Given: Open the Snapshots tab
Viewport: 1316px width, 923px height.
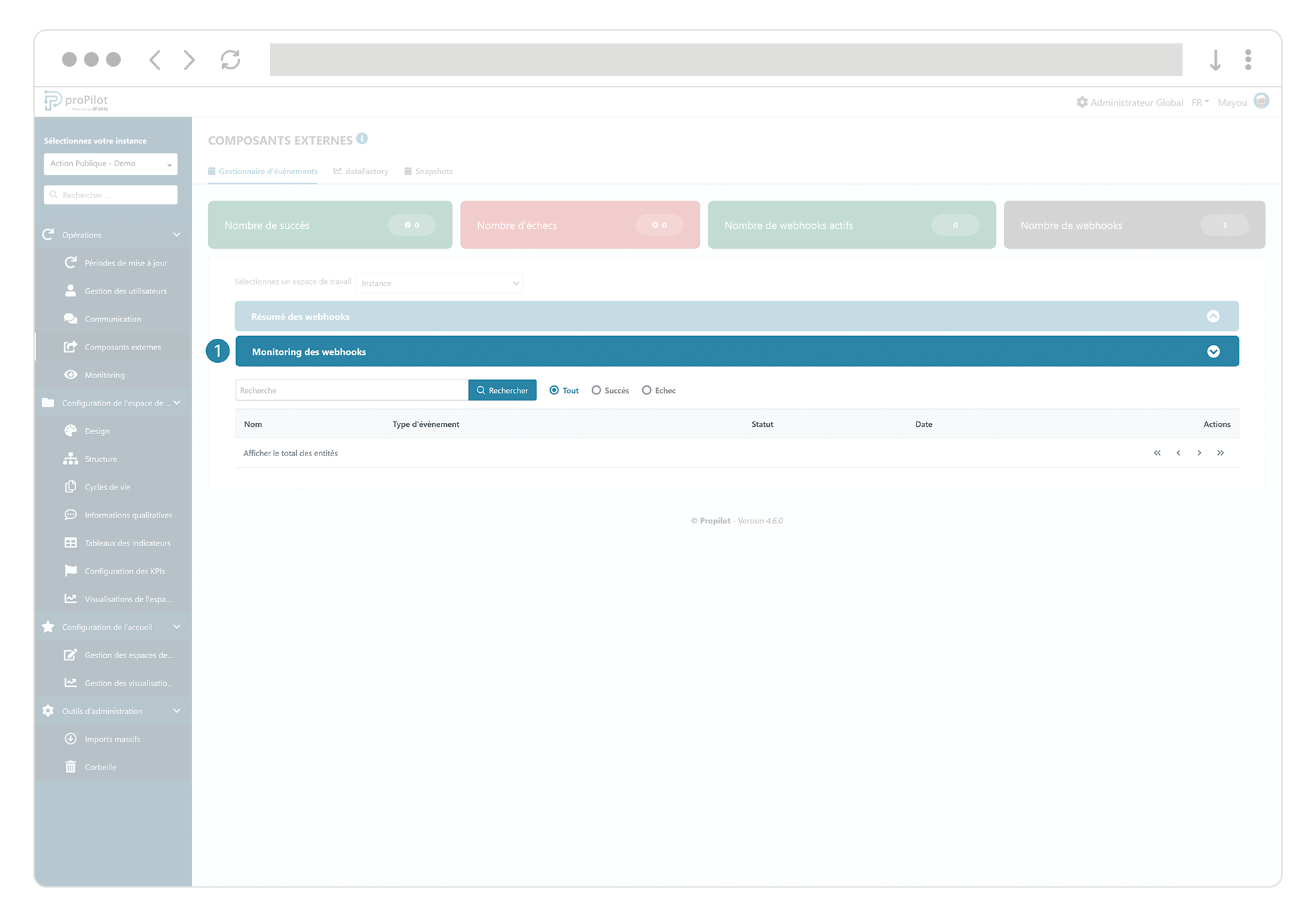Looking at the screenshot, I should coord(434,171).
